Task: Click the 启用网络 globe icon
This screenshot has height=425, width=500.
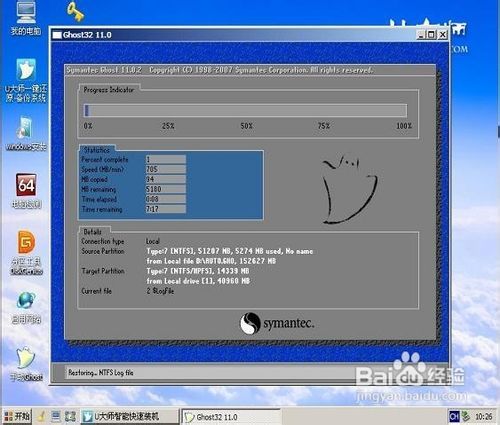Action: 26,308
